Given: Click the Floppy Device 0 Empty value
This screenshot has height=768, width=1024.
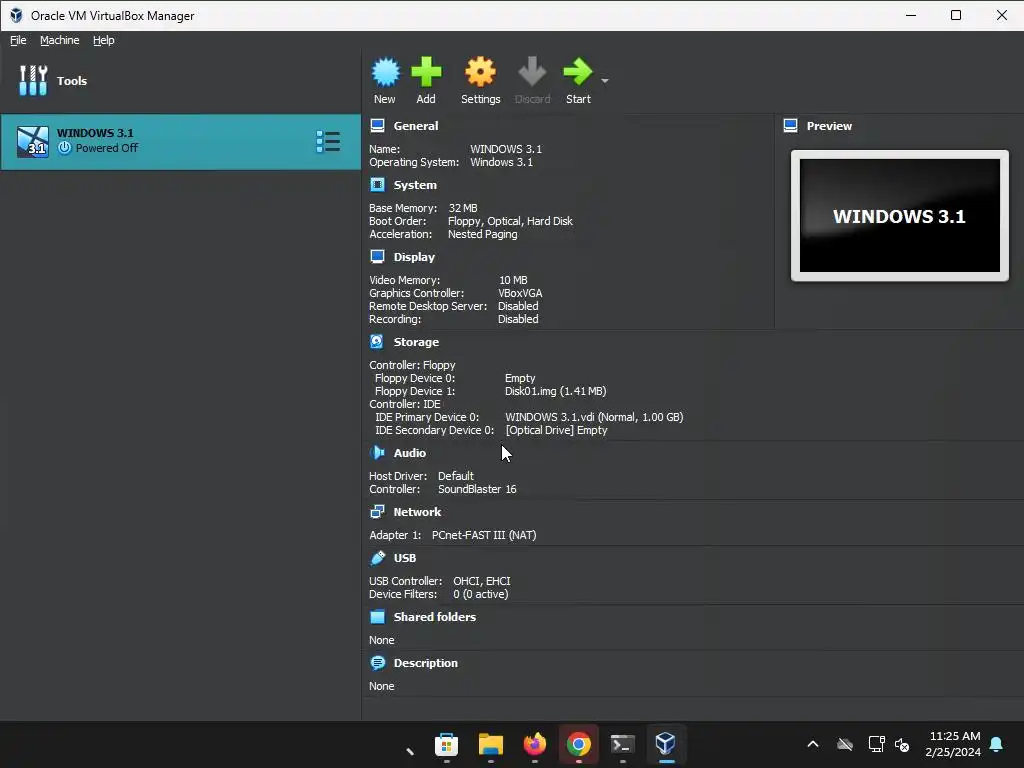Looking at the screenshot, I should click(x=520, y=378).
